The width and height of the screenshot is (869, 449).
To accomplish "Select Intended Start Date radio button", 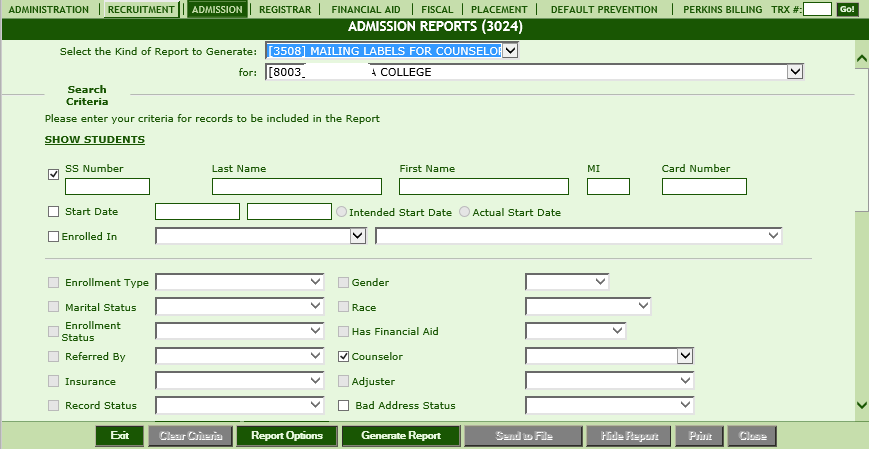I will [342, 212].
